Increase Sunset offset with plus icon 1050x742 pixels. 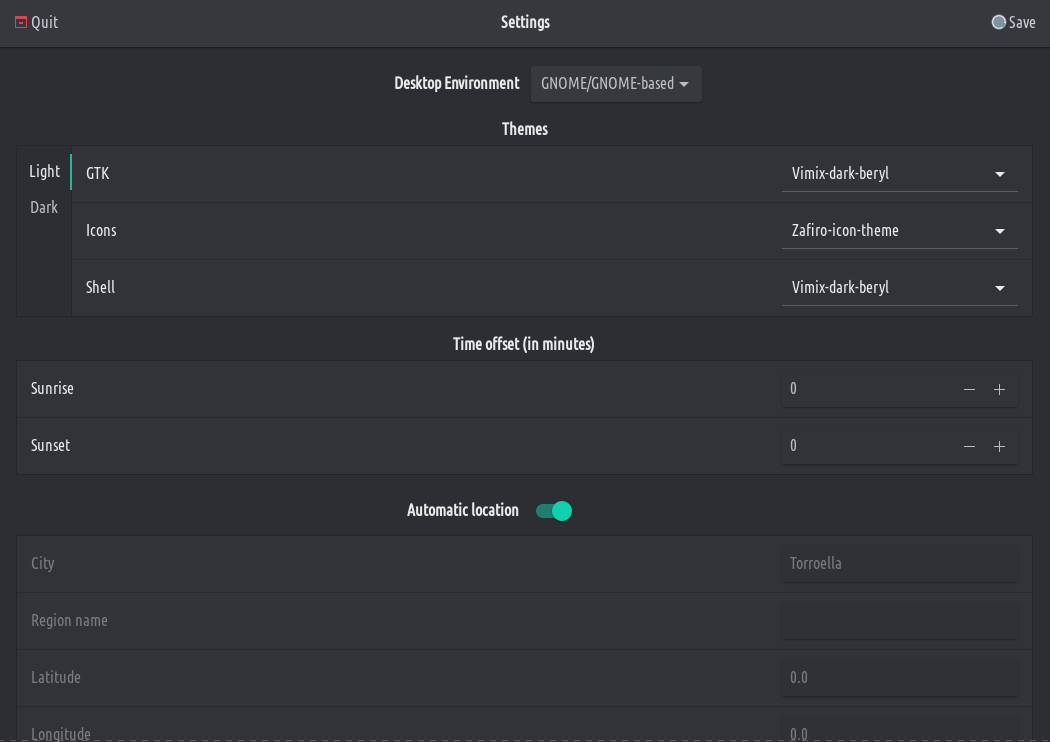click(x=999, y=446)
